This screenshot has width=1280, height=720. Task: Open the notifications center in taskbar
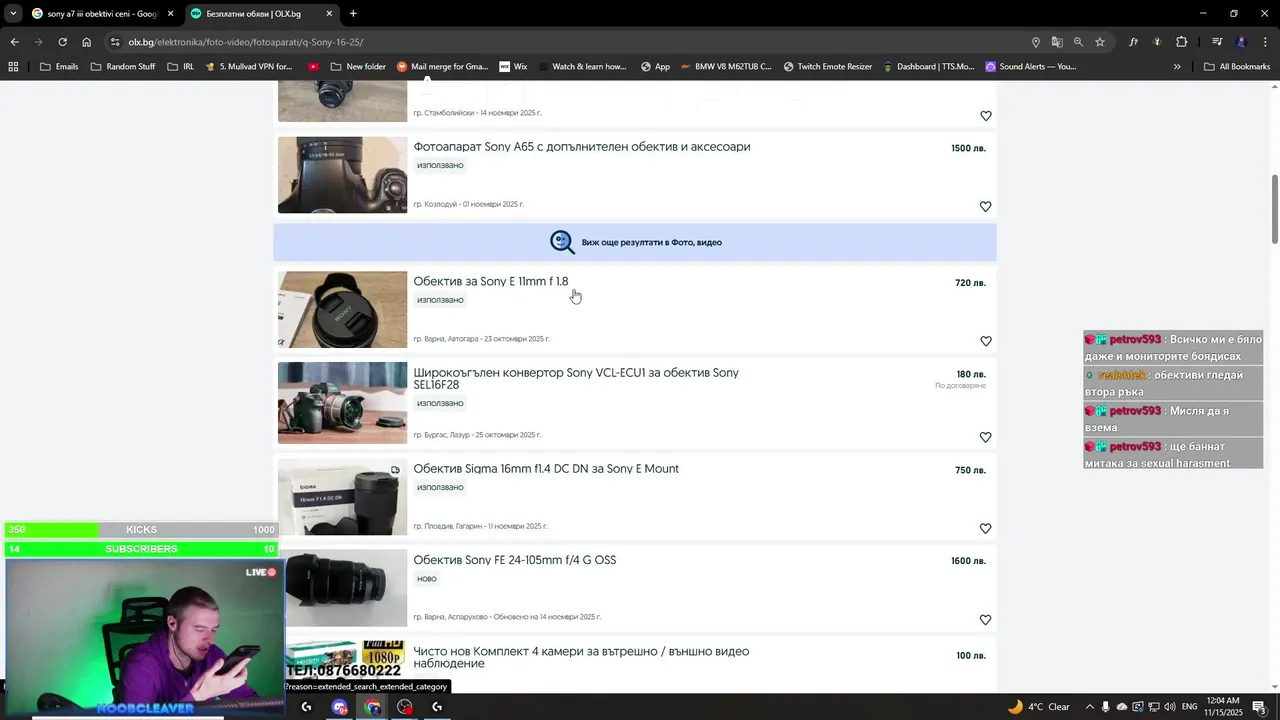[x=1259, y=707]
